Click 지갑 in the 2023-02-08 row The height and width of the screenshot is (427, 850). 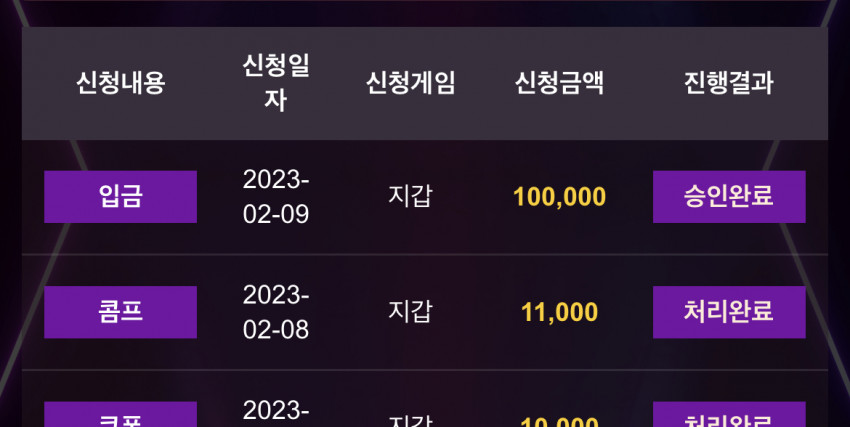click(410, 312)
